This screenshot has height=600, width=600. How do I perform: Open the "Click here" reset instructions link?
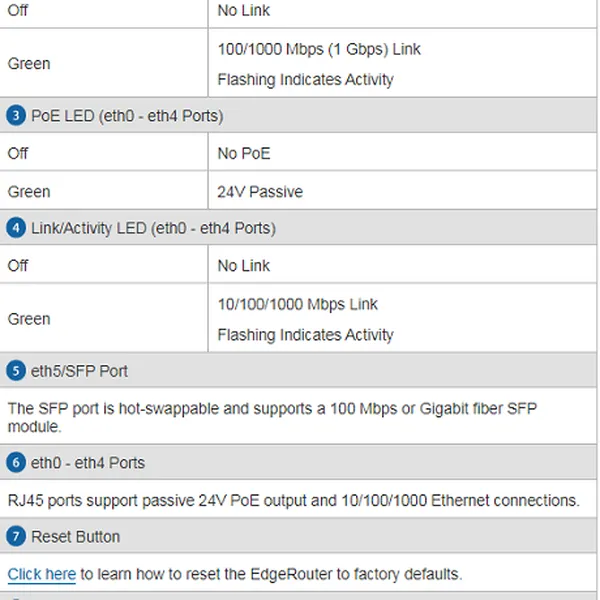(x=42, y=574)
